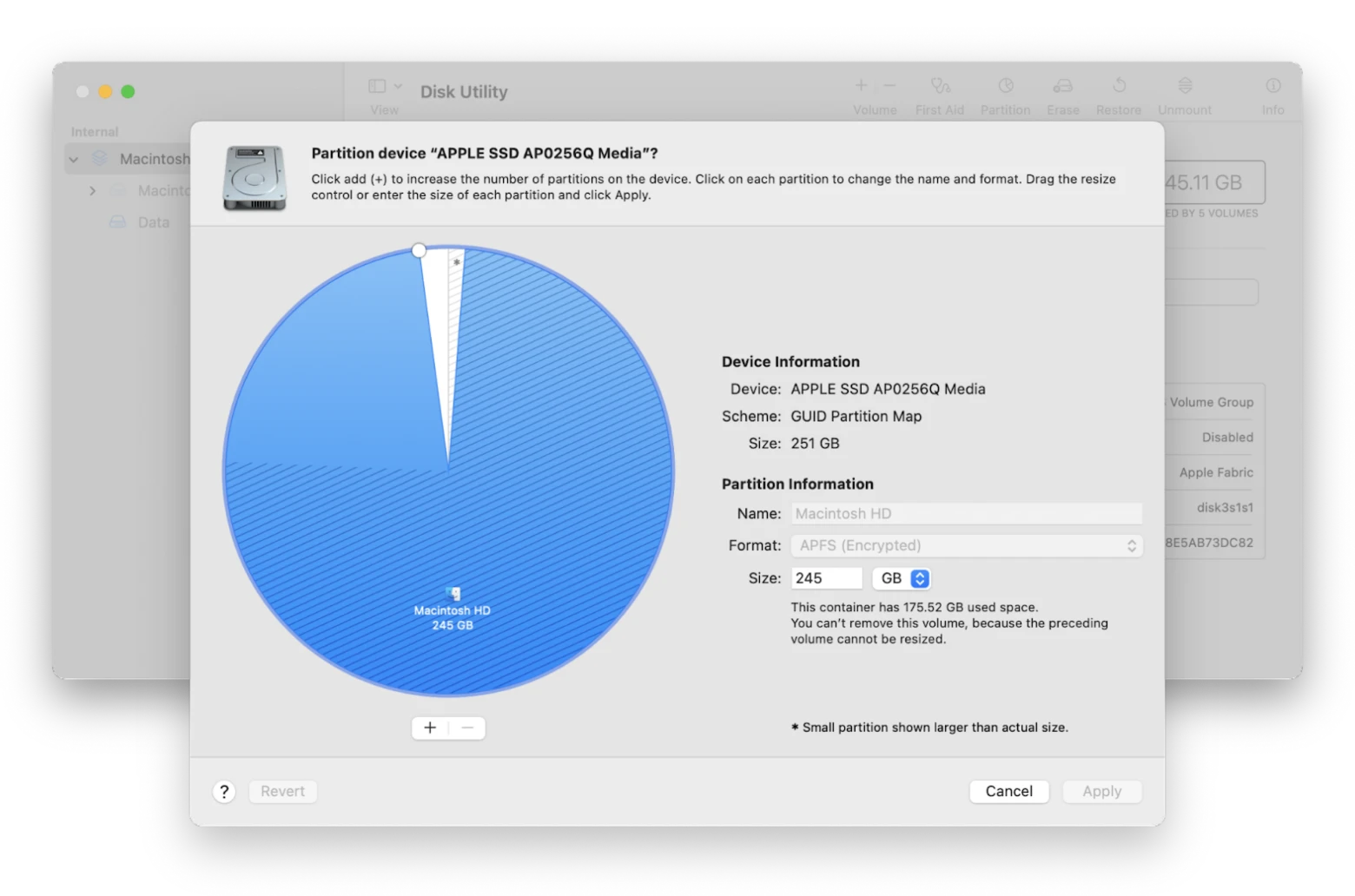This screenshot has height=896, width=1355.
Task: Open the Partition toolbar icon
Action: coord(1006,86)
